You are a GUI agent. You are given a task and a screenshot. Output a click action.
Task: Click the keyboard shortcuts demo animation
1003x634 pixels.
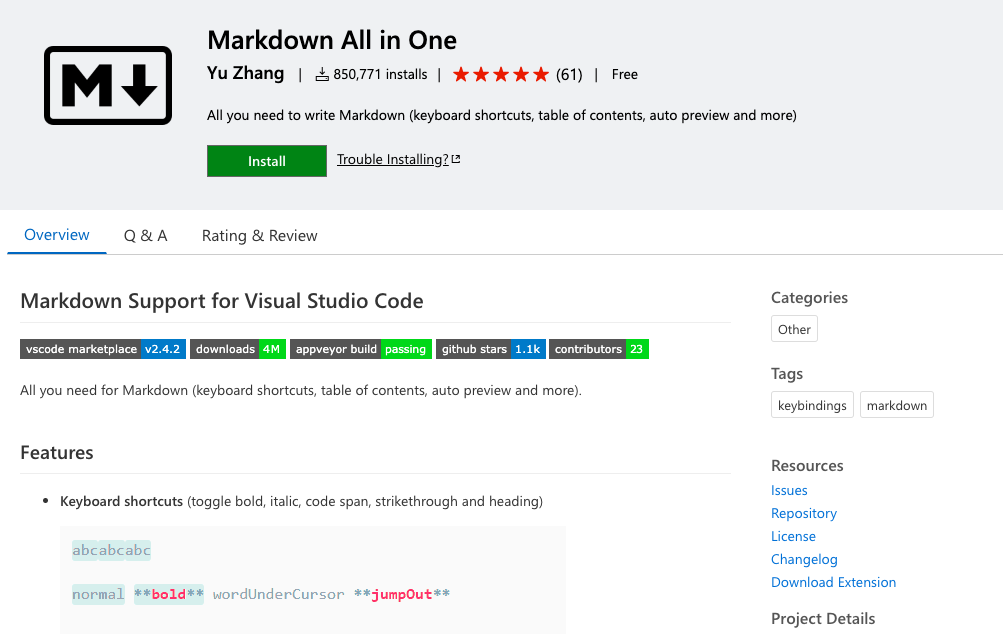313,580
